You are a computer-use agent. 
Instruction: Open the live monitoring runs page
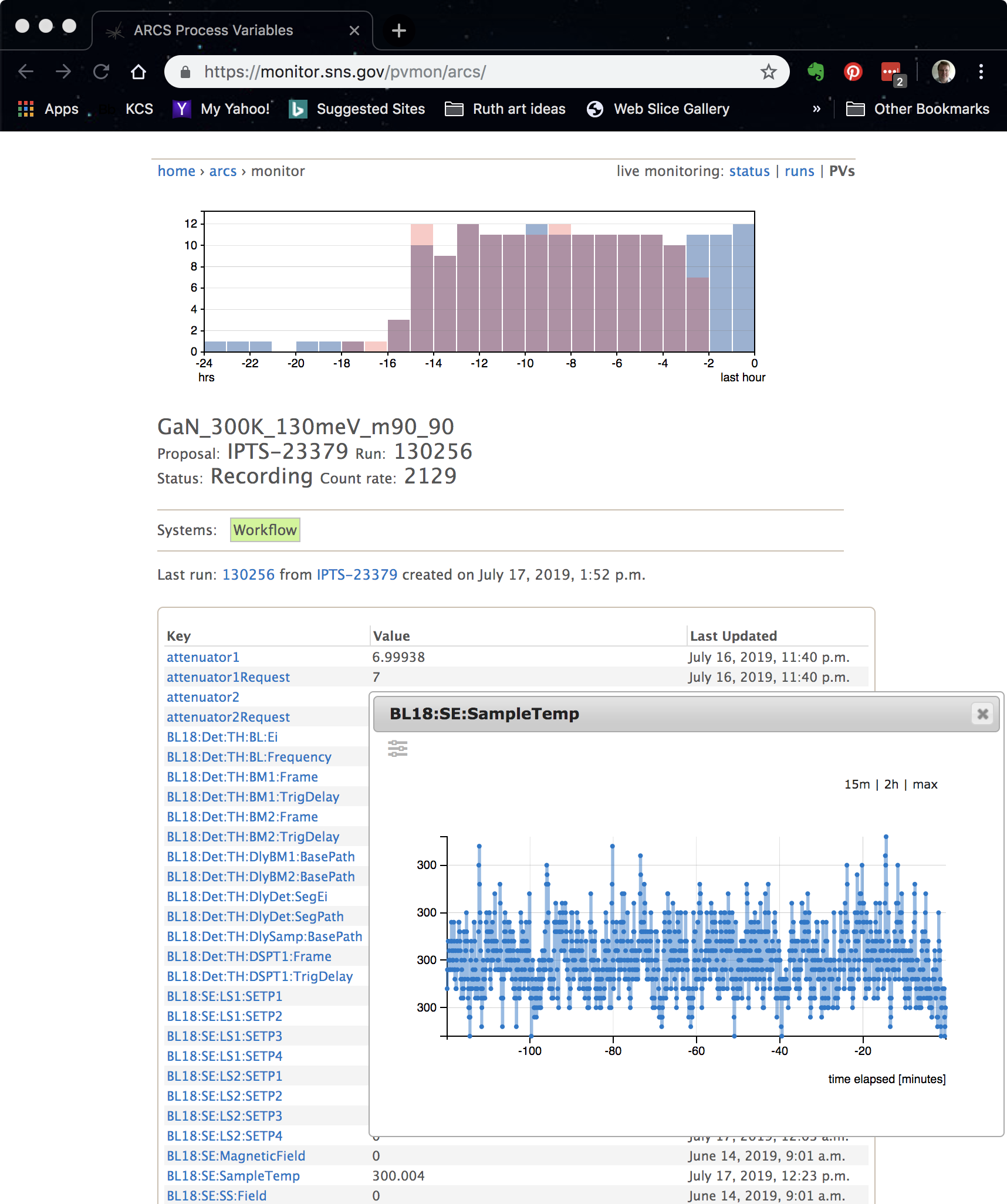(799, 171)
